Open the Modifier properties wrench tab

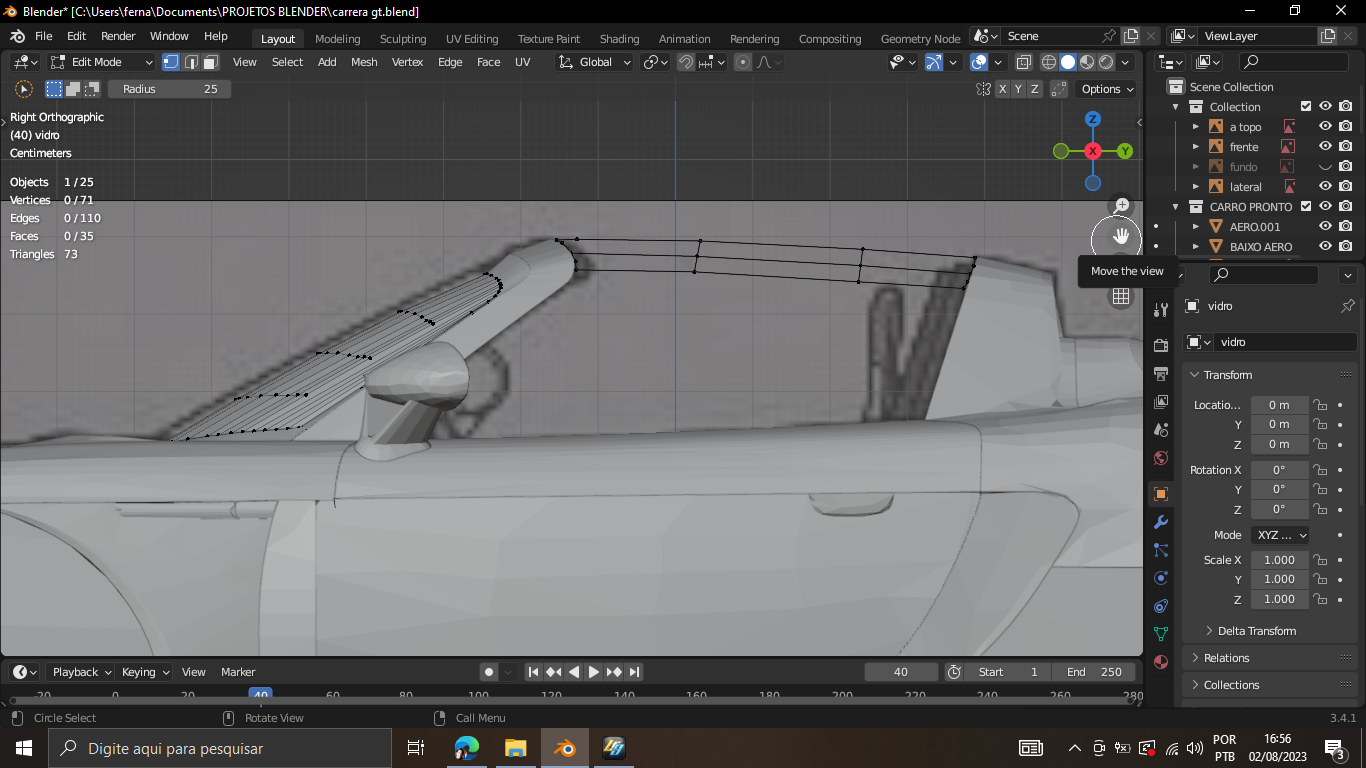1160,522
